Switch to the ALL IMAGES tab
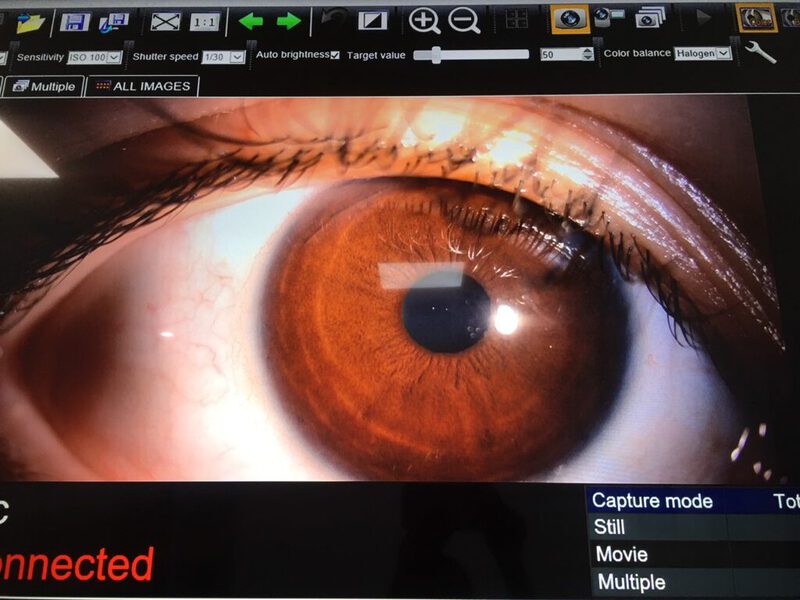The image size is (800, 600). pos(142,87)
